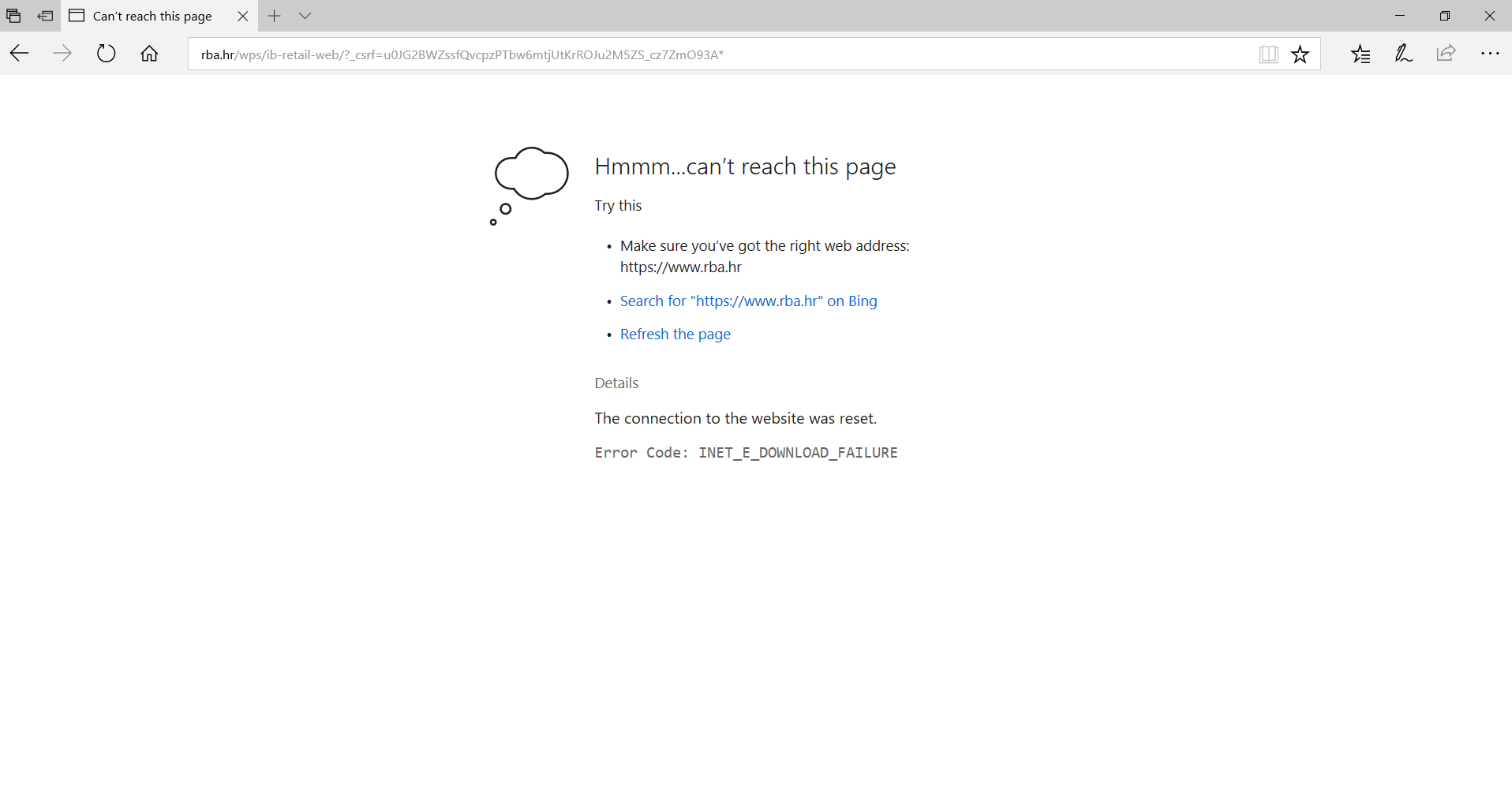Close the "Can't reach this page" tab
The height and width of the screenshot is (811, 1512).
243,16
